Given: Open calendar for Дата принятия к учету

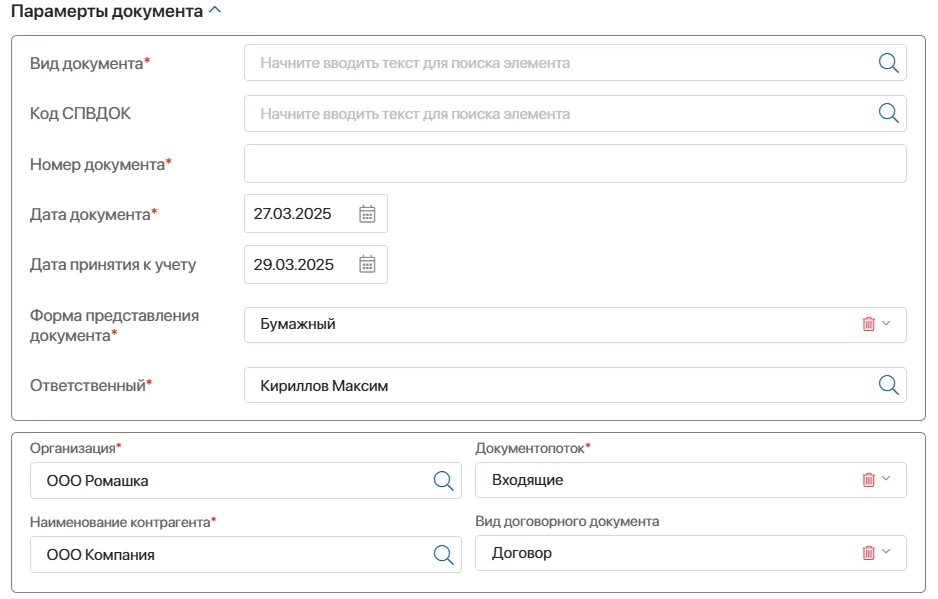Looking at the screenshot, I should pos(367,264).
